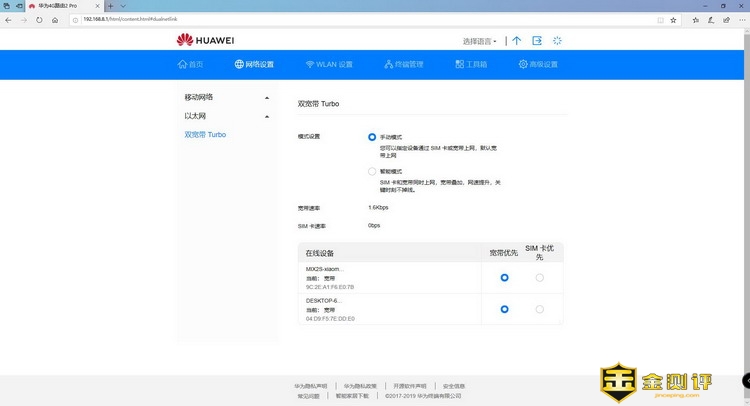Click the loading spinner icon in header
This screenshot has height=406, width=750.
(x=558, y=41)
